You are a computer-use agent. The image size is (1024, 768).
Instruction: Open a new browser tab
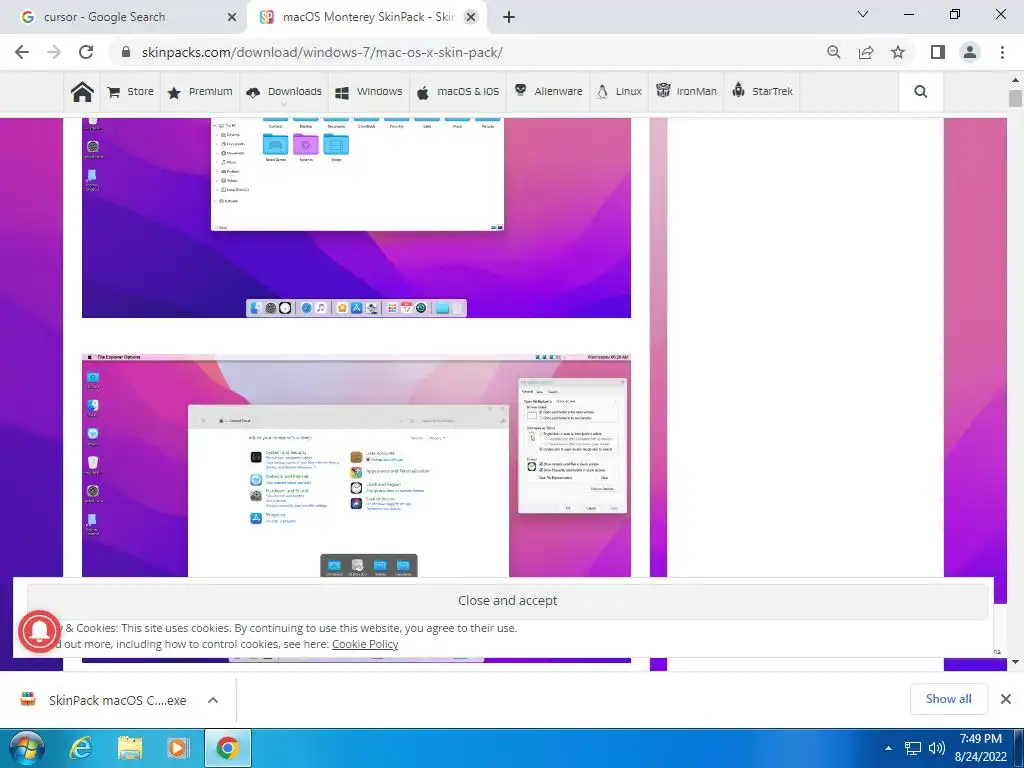click(x=509, y=17)
